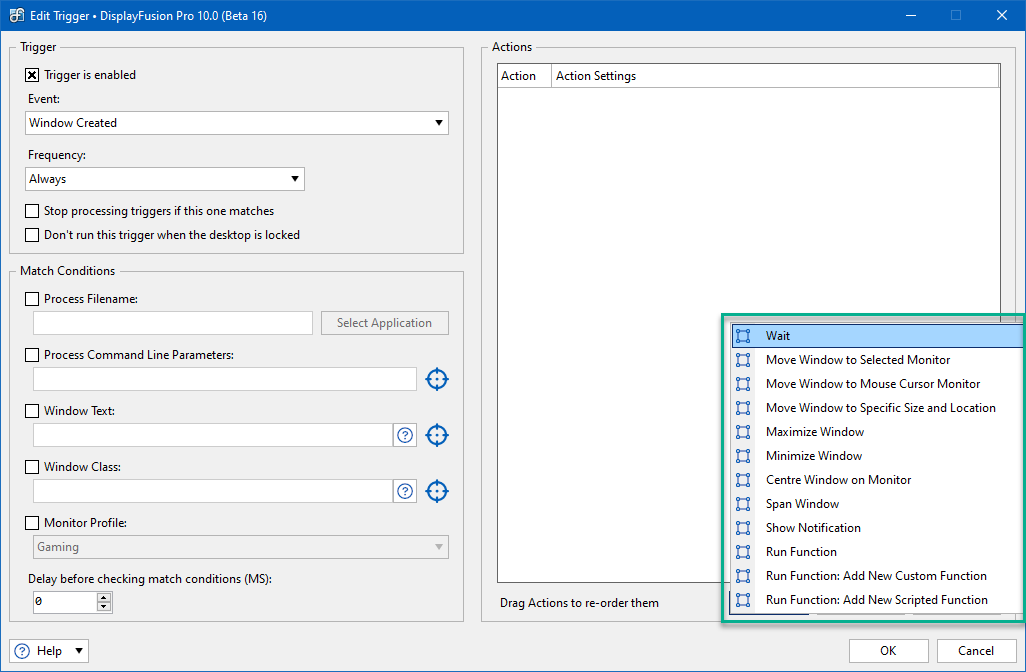
Task: Confirm the trigger with the OK button
Action: 888,651
